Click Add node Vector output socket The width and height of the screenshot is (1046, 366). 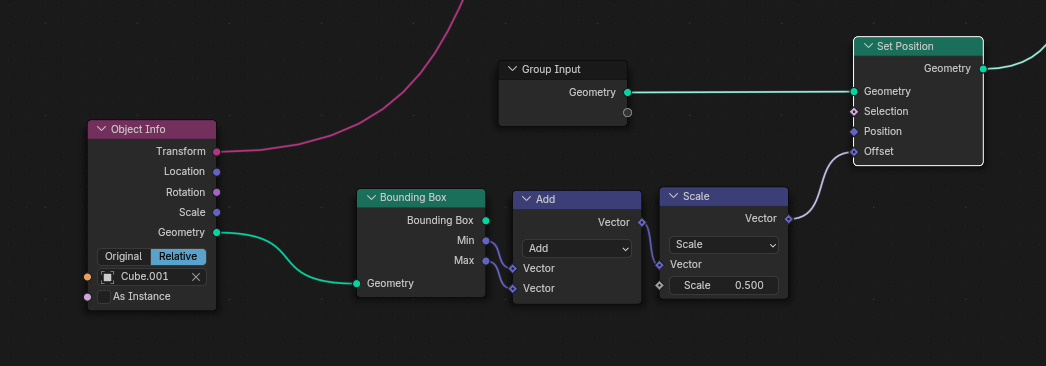642,223
